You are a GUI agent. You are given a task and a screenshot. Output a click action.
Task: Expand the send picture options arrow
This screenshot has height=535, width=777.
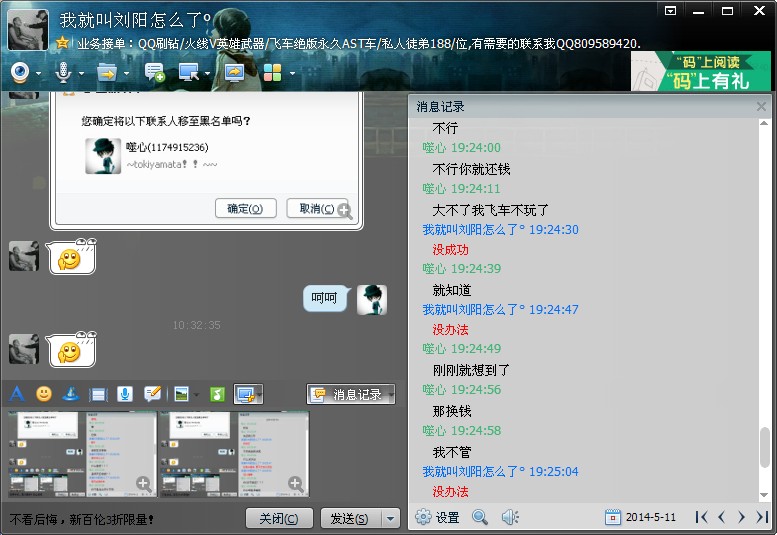[196, 395]
